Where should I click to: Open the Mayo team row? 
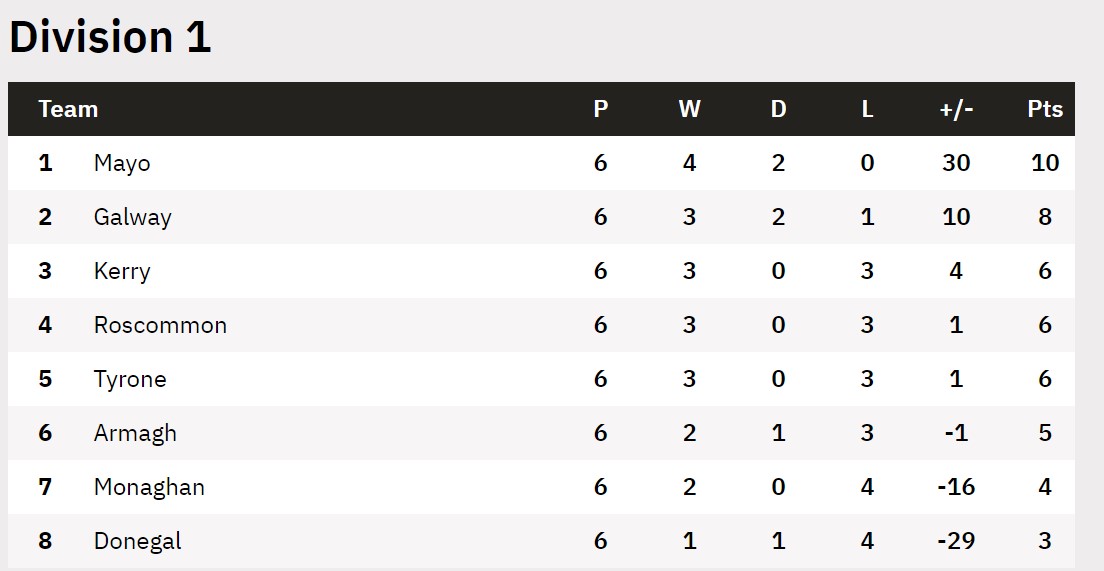(x=541, y=163)
